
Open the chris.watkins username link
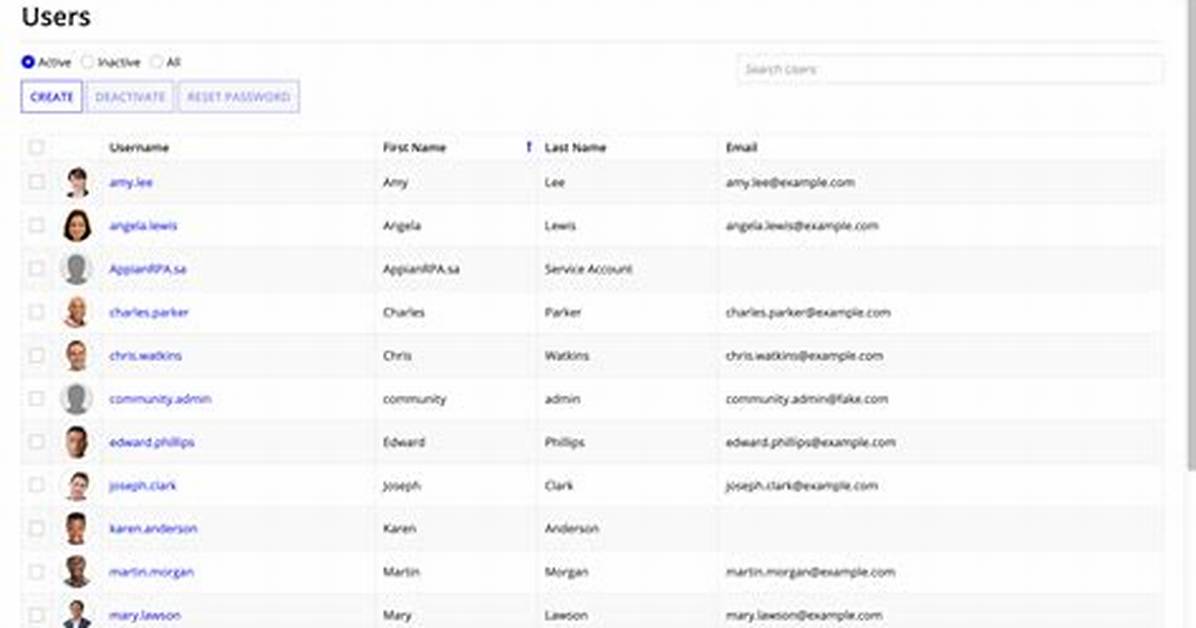[x=145, y=356]
